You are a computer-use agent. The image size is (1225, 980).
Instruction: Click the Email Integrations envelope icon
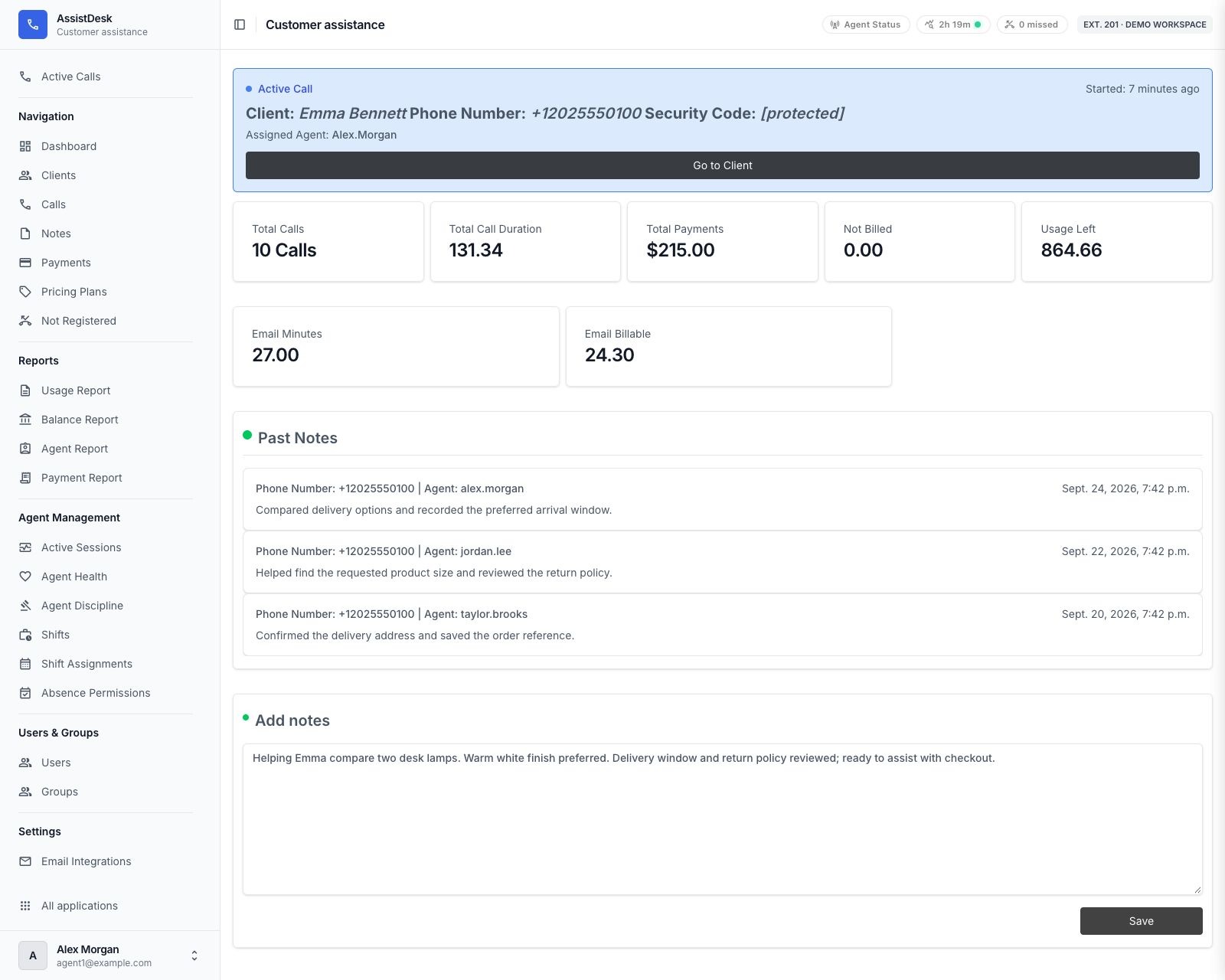pos(25,861)
